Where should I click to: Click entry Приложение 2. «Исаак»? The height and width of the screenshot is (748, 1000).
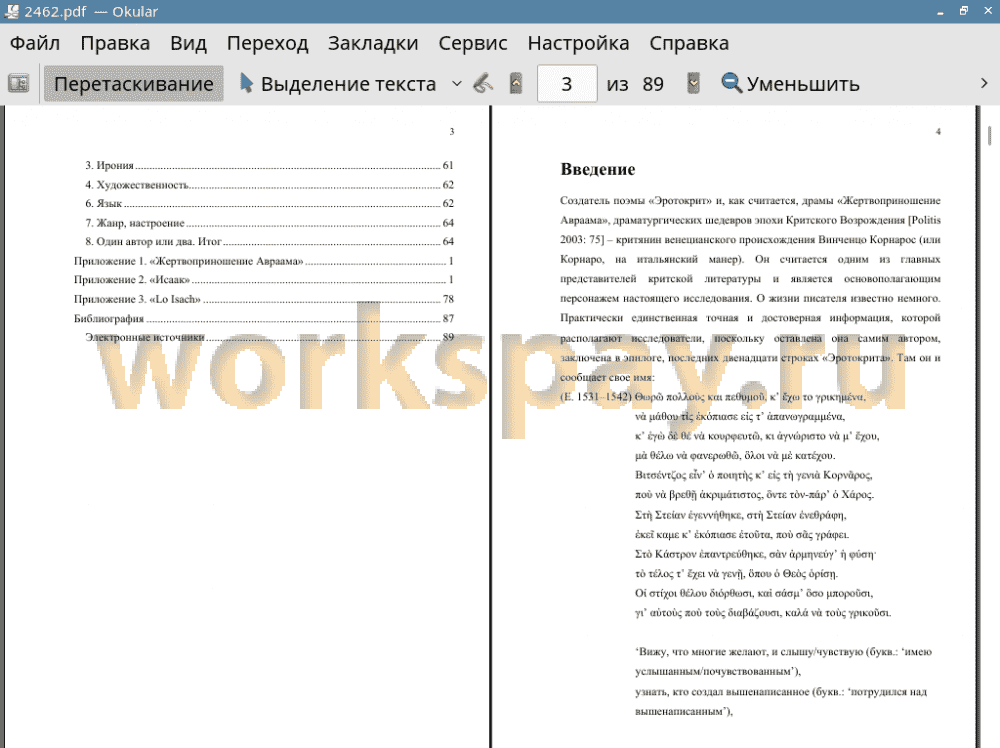coord(263,279)
